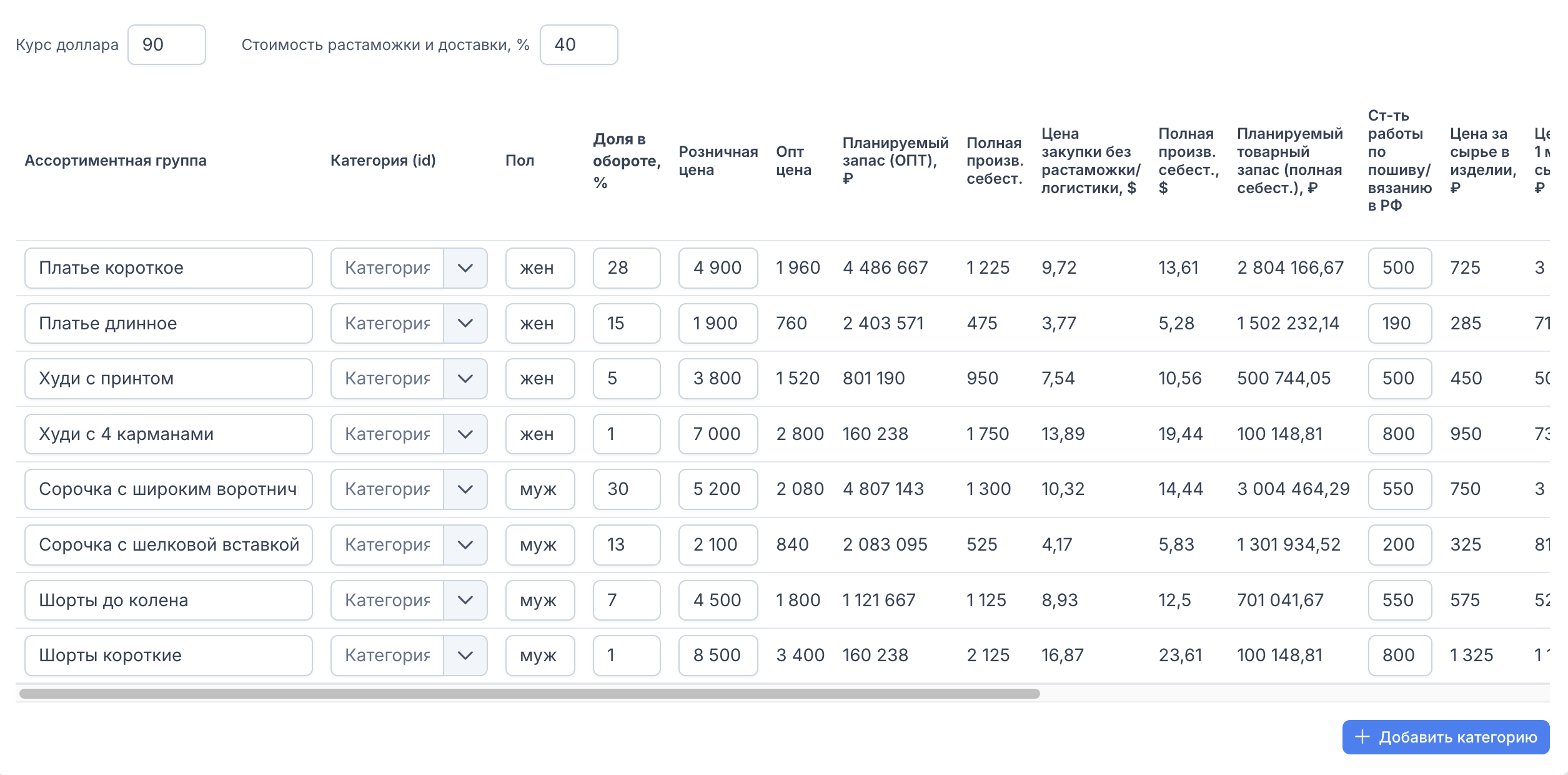Click Добавить категорию button
This screenshot has height=775, width=1568.
1446,737
